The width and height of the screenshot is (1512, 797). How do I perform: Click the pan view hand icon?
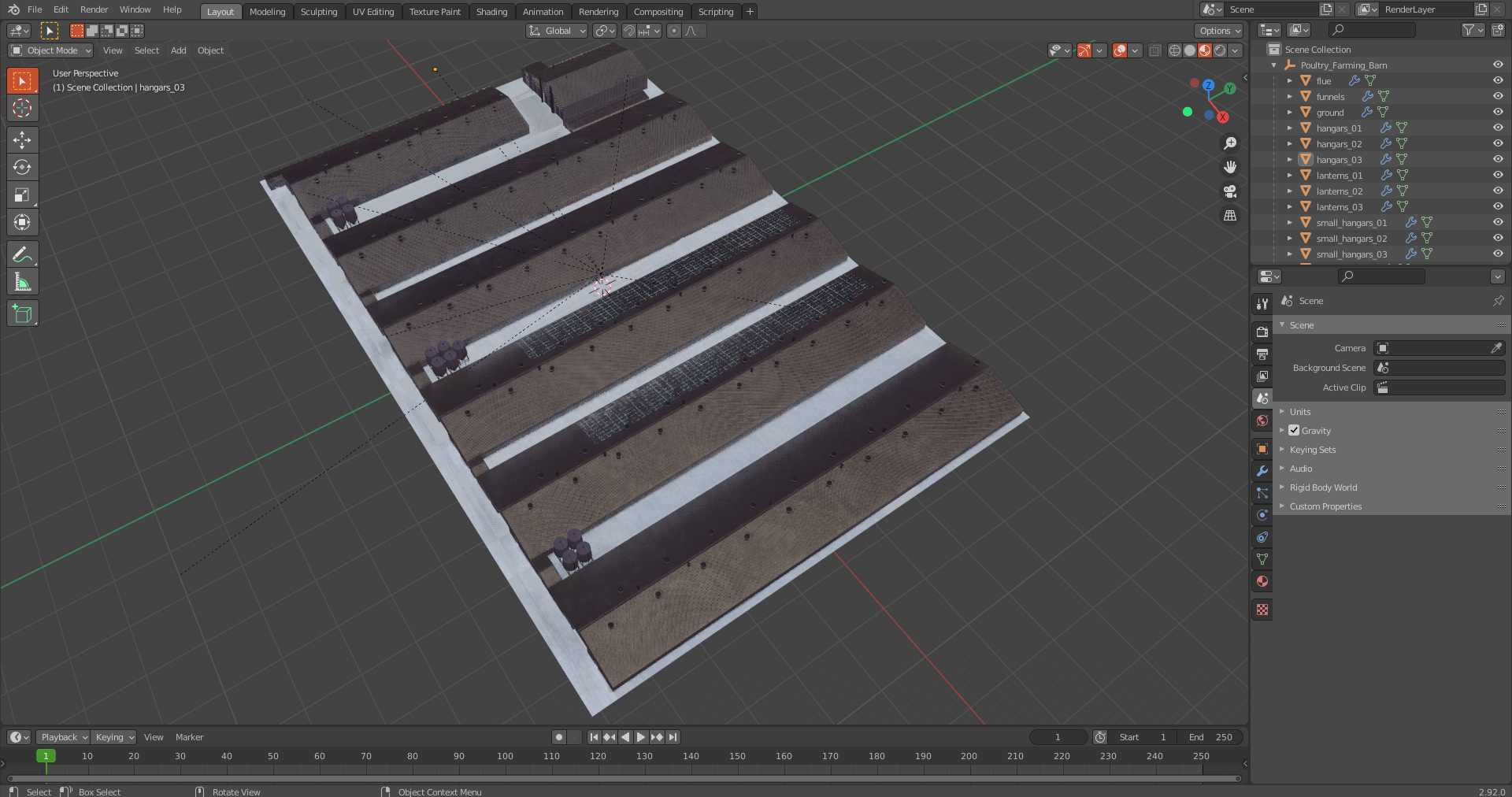pos(1230,167)
